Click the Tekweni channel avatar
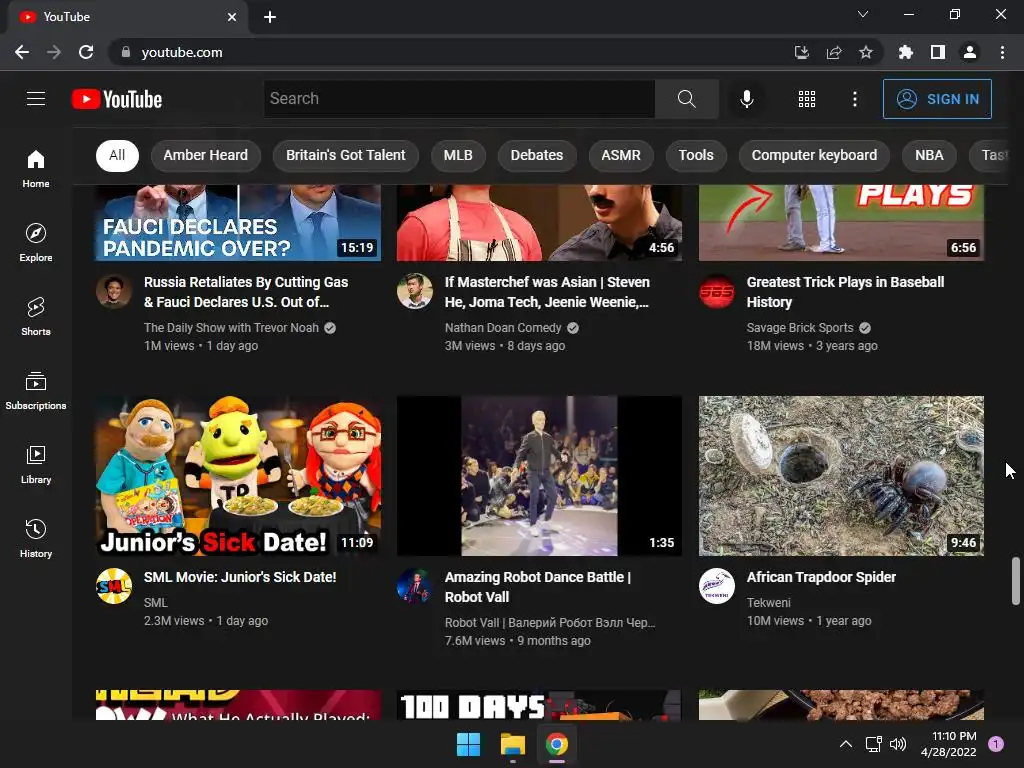Screen dimensions: 1024x768 coord(716,586)
